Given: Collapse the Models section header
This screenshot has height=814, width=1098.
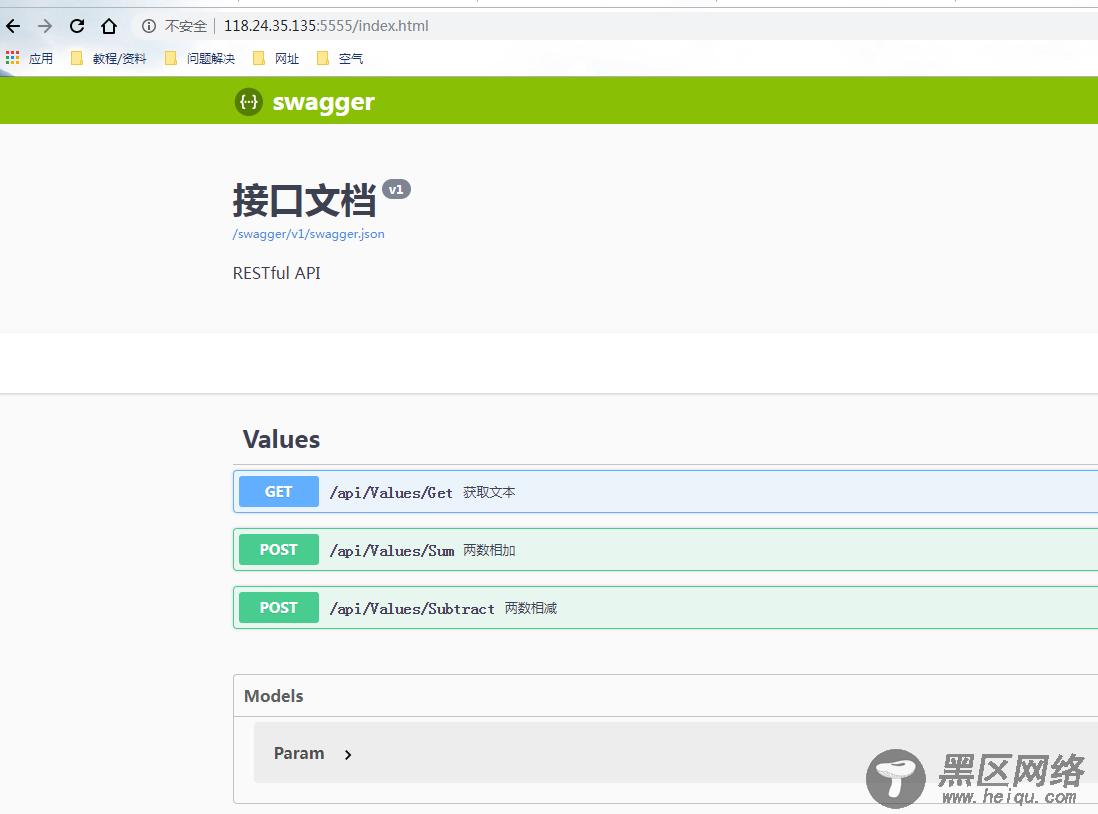Looking at the screenshot, I should pos(665,696).
